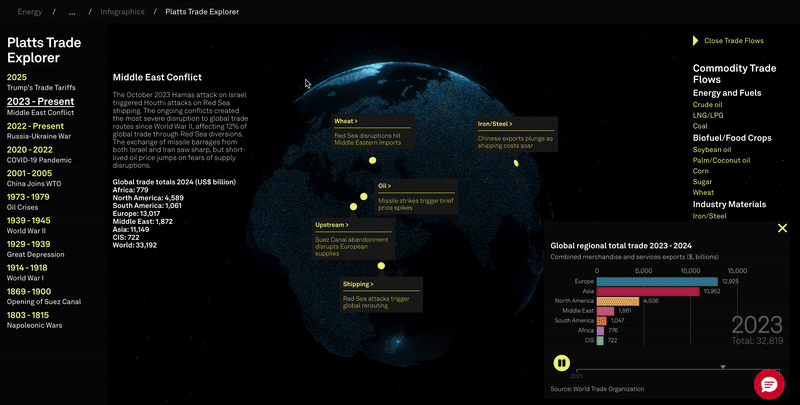Select 2022 - Present Russia-Ukraine War
800x405 pixels.
[x=39, y=131]
